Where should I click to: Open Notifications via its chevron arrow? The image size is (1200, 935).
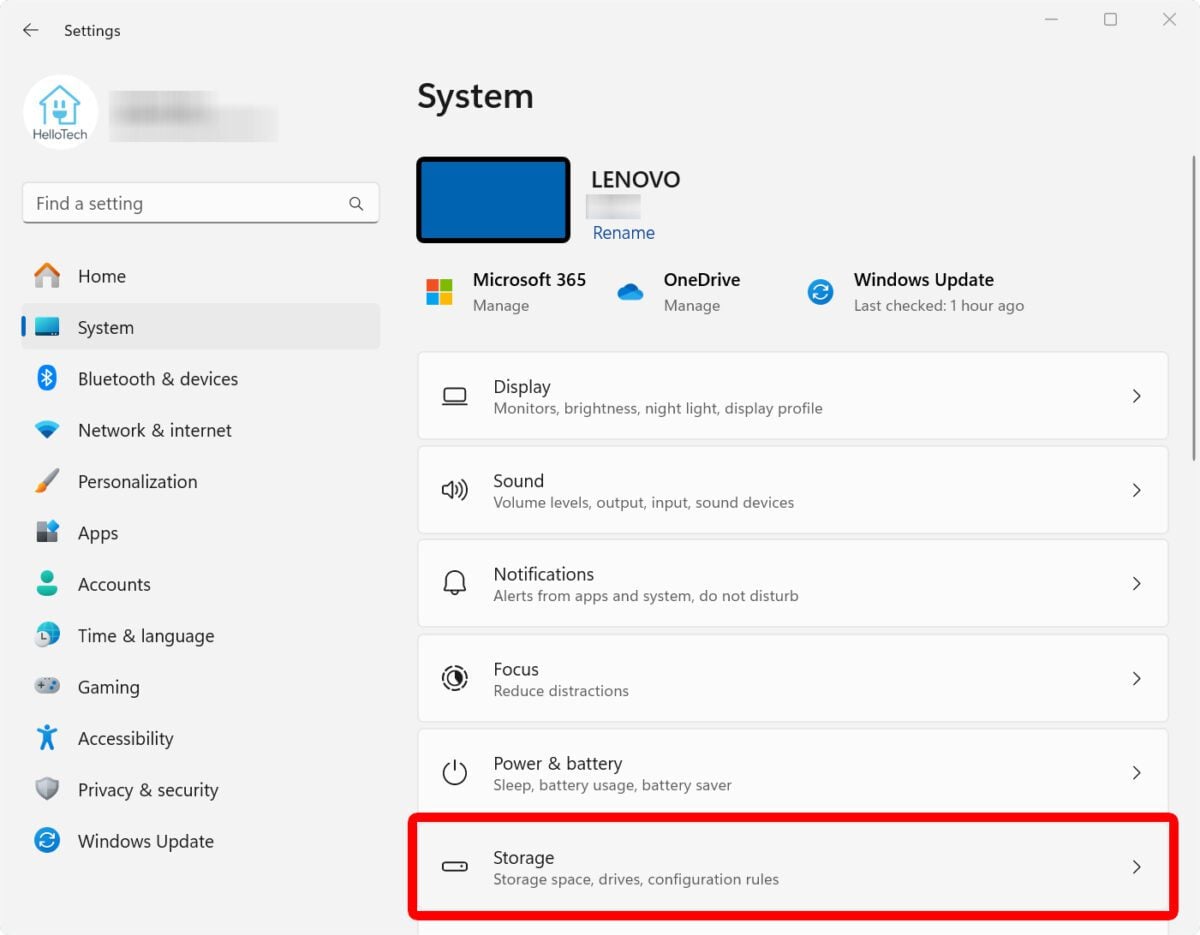[1137, 584]
